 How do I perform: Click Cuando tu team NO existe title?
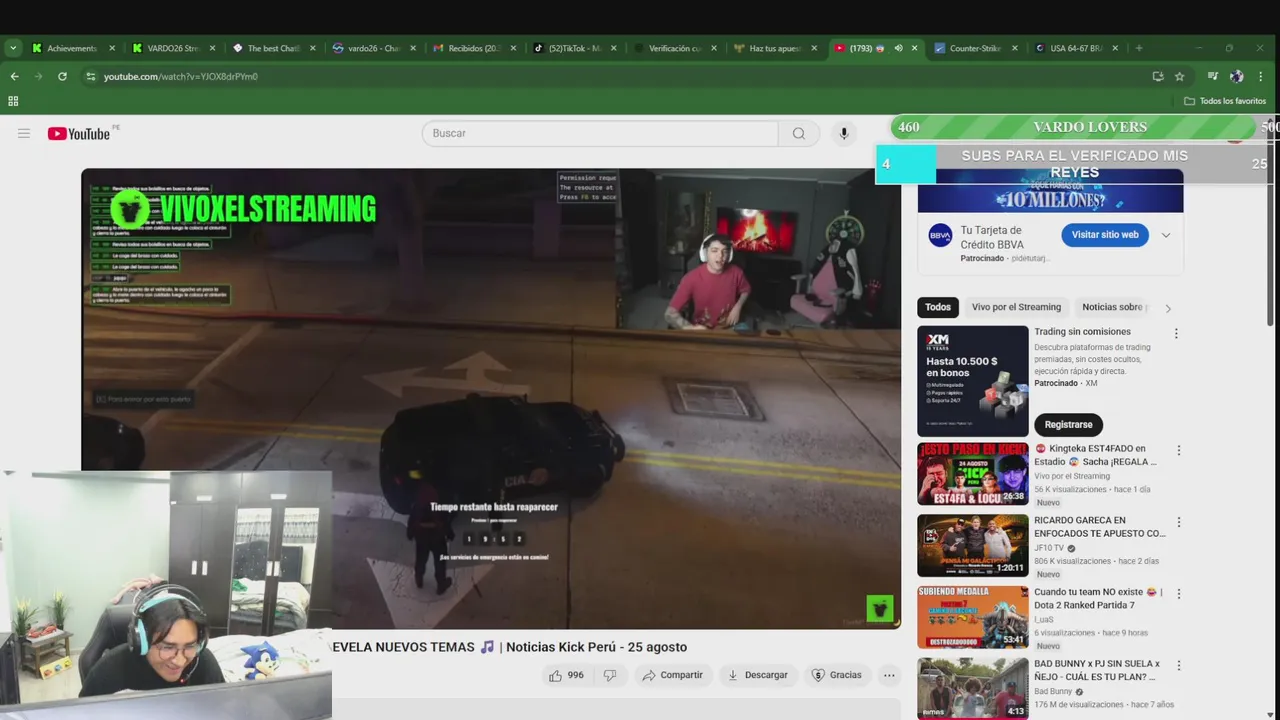pyautogui.click(x=1096, y=598)
